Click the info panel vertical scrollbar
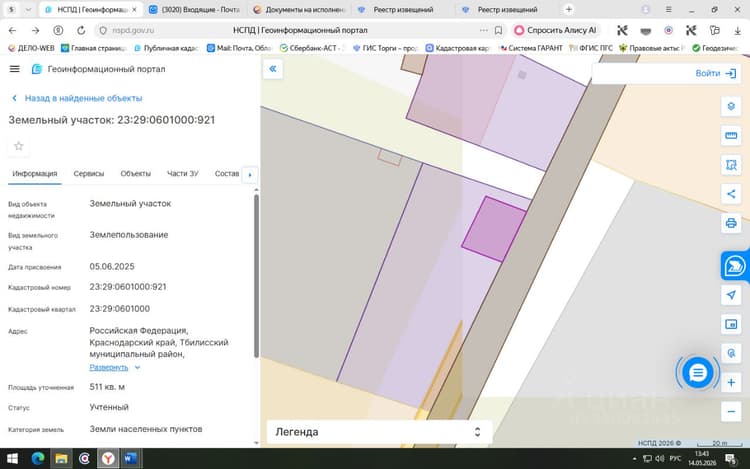The image size is (750, 469). point(256,275)
